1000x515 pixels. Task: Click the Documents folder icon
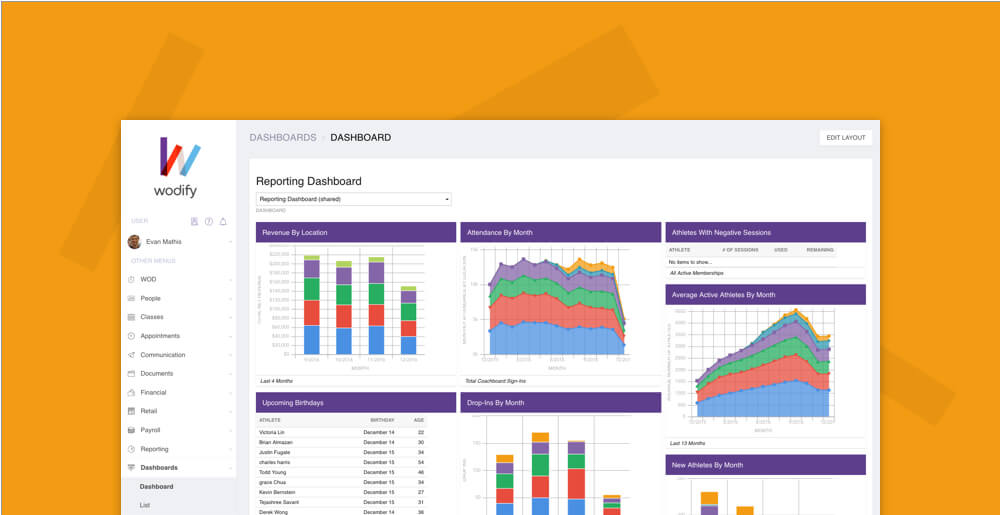point(131,374)
